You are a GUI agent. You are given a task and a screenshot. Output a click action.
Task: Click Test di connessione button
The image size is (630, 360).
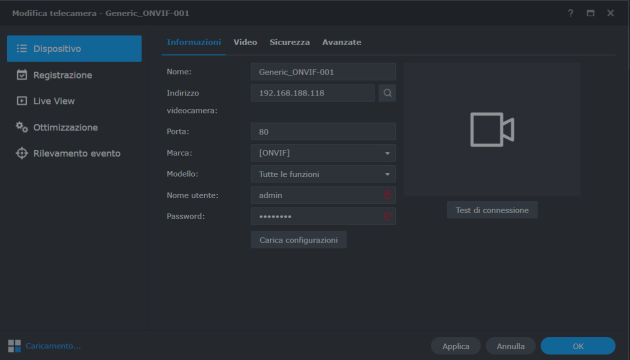pos(492,210)
